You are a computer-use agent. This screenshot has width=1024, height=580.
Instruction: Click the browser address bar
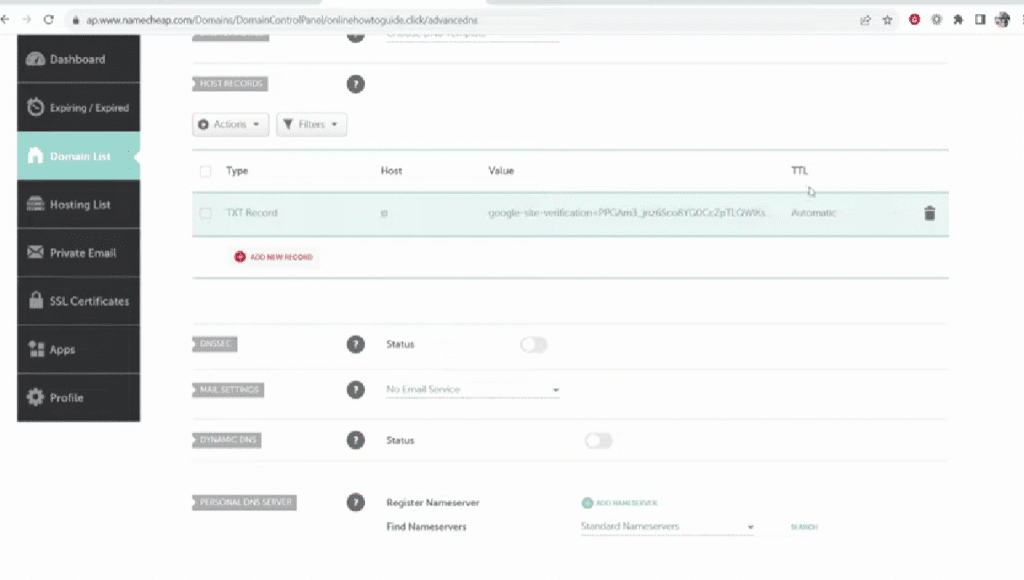coord(300,18)
